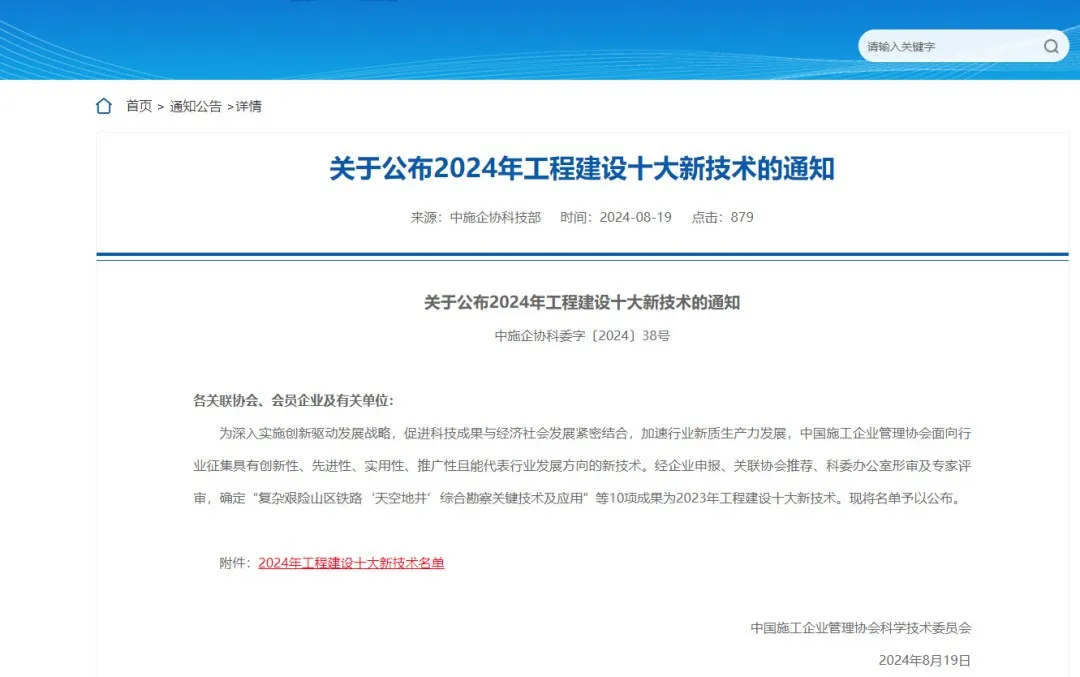Click the closing date 2024年8月19日
The image size is (1080, 677).
point(924,660)
